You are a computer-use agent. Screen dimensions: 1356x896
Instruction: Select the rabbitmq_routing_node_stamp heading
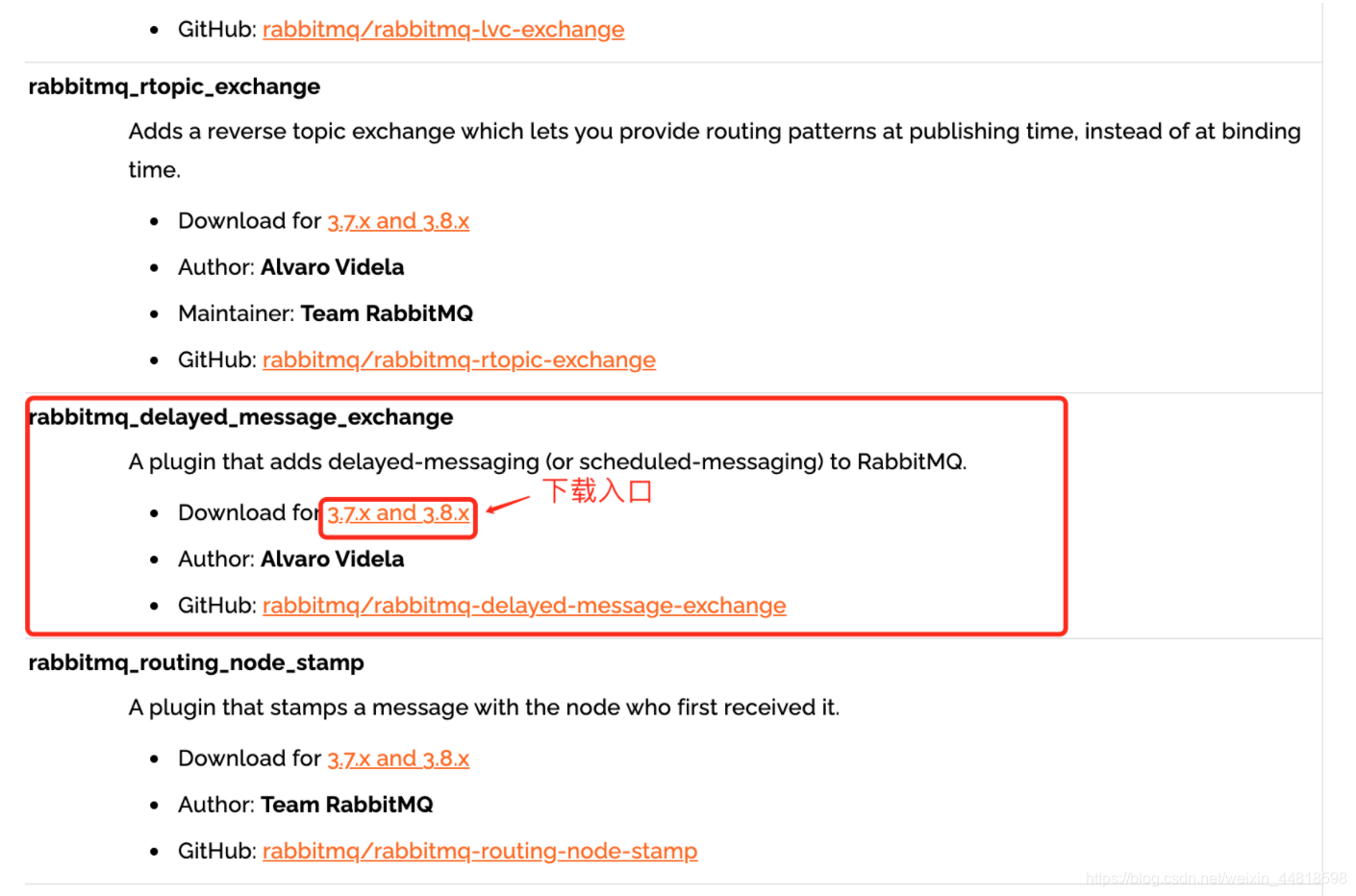[x=196, y=662]
